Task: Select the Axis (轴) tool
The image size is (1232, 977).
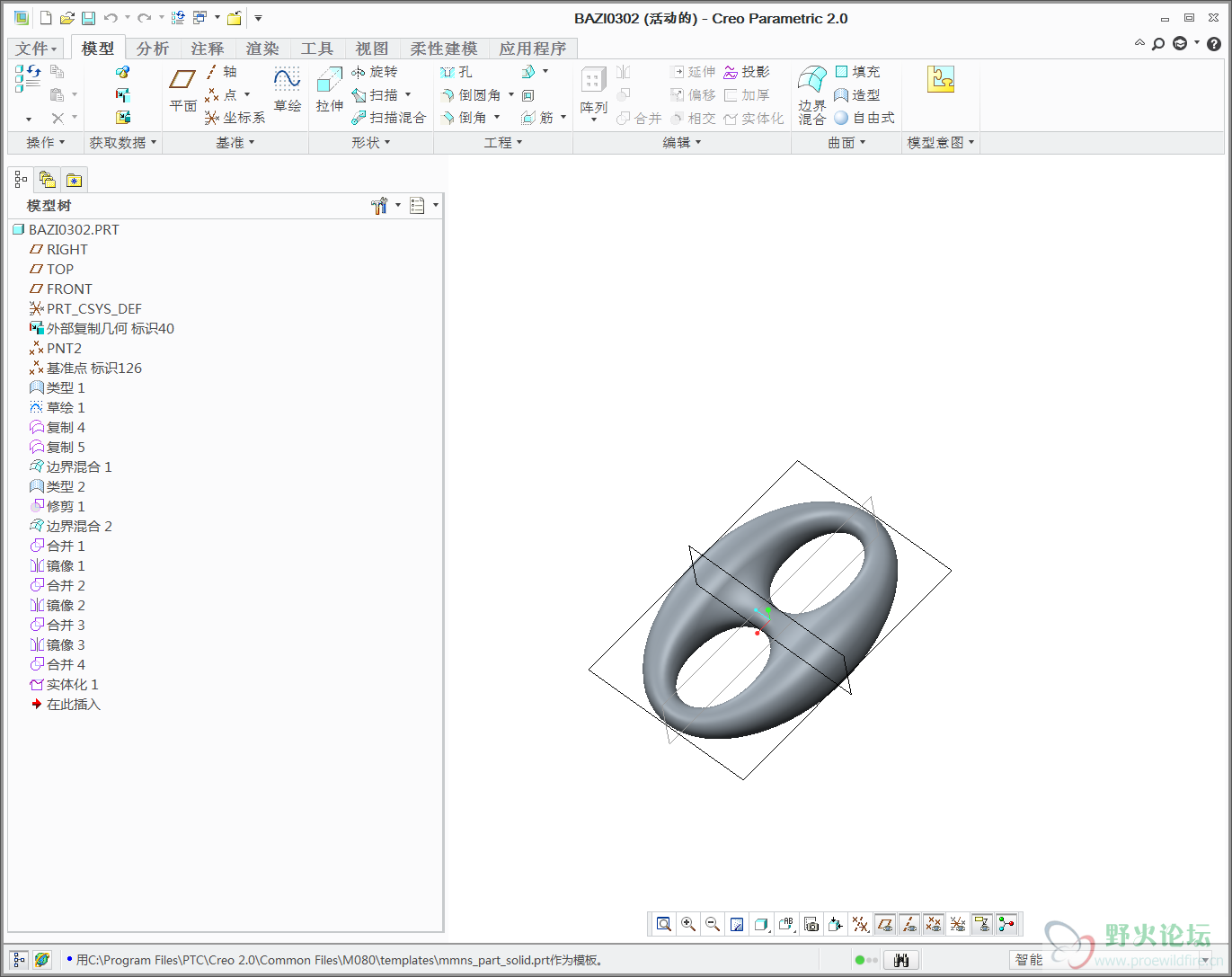Action: pos(222,71)
